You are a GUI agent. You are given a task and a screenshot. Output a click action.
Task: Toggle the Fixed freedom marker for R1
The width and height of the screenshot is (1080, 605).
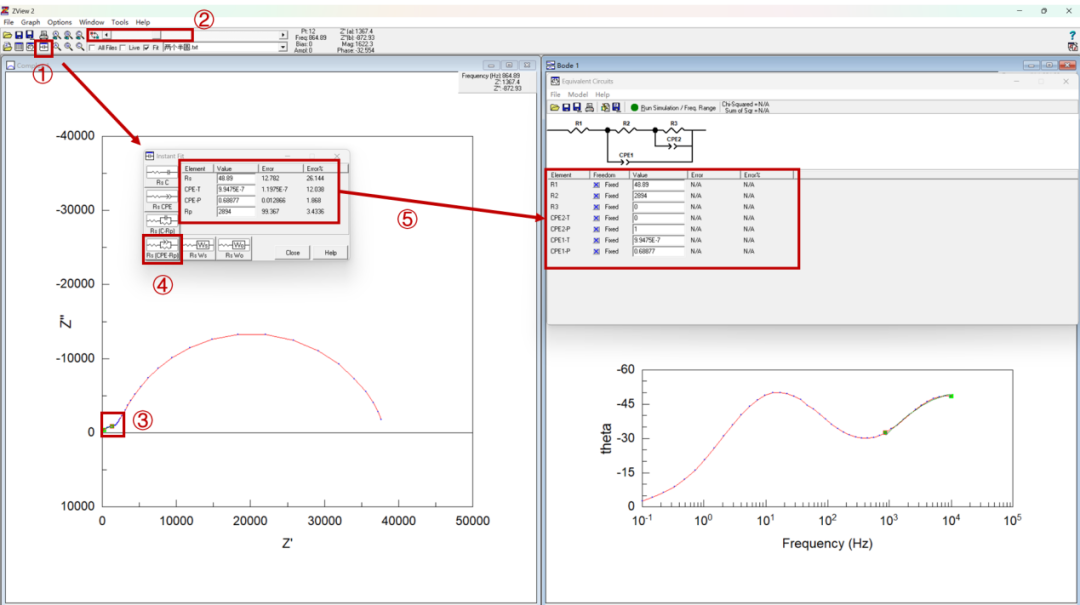coord(596,185)
